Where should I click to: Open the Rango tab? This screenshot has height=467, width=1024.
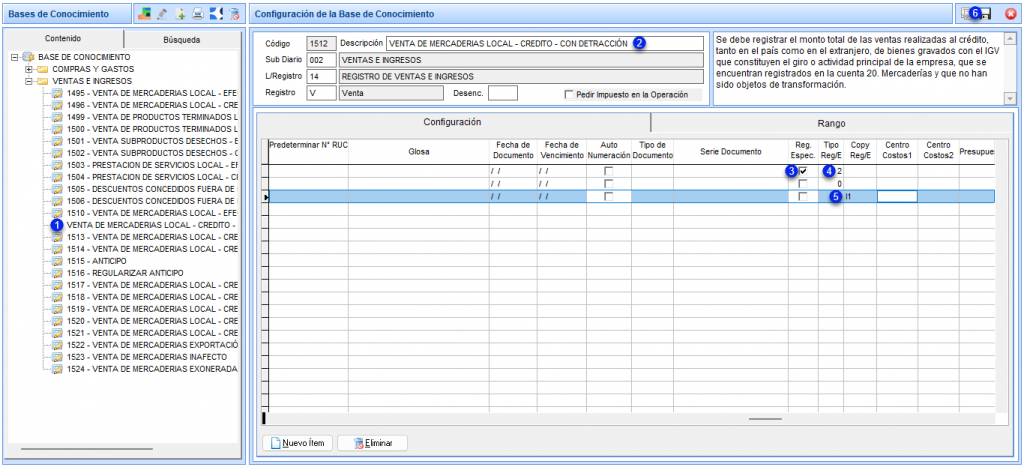(831, 123)
